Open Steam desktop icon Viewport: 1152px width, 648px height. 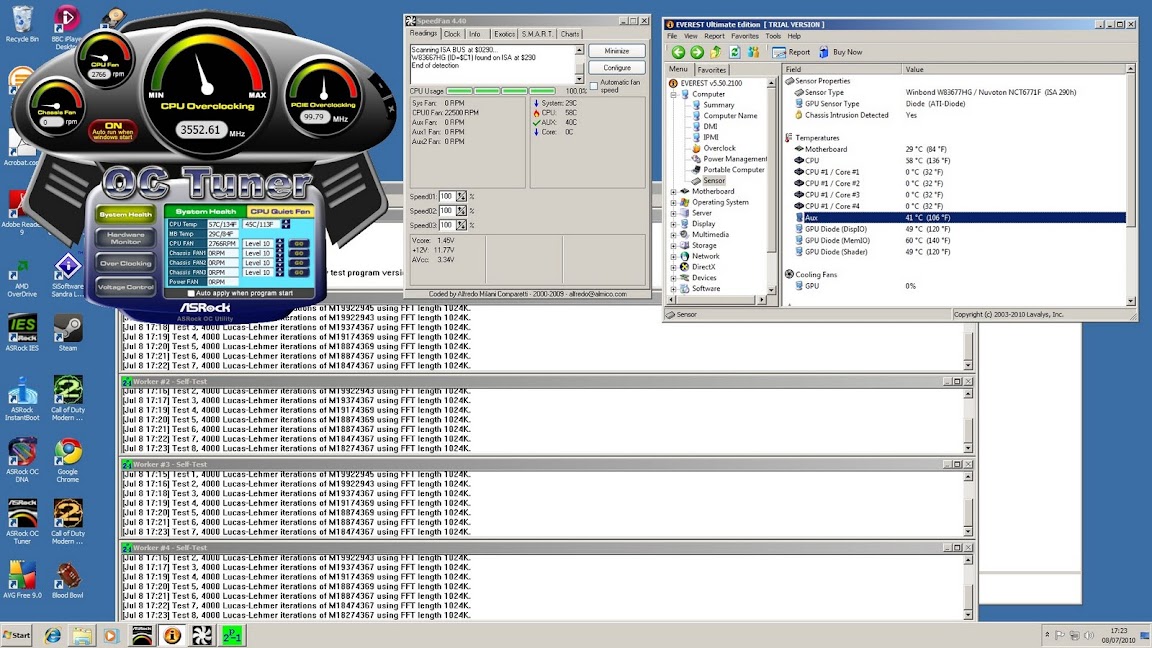point(68,333)
